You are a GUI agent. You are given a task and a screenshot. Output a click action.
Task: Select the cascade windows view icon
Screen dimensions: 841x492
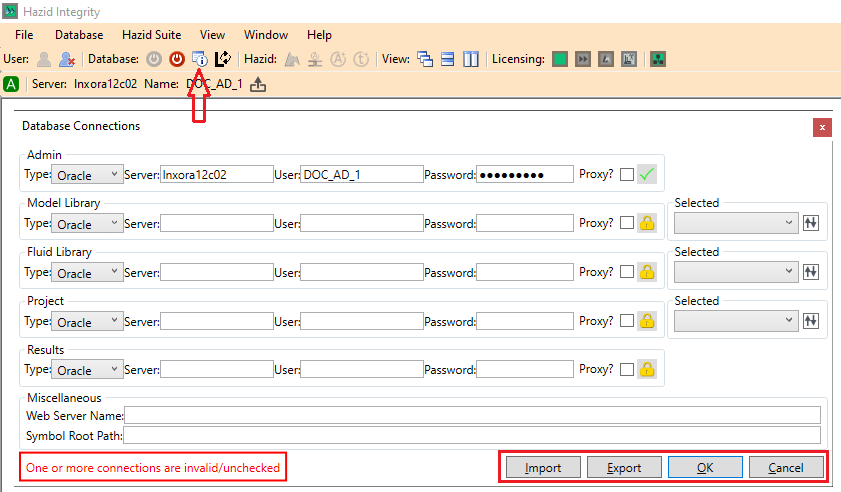(425, 59)
